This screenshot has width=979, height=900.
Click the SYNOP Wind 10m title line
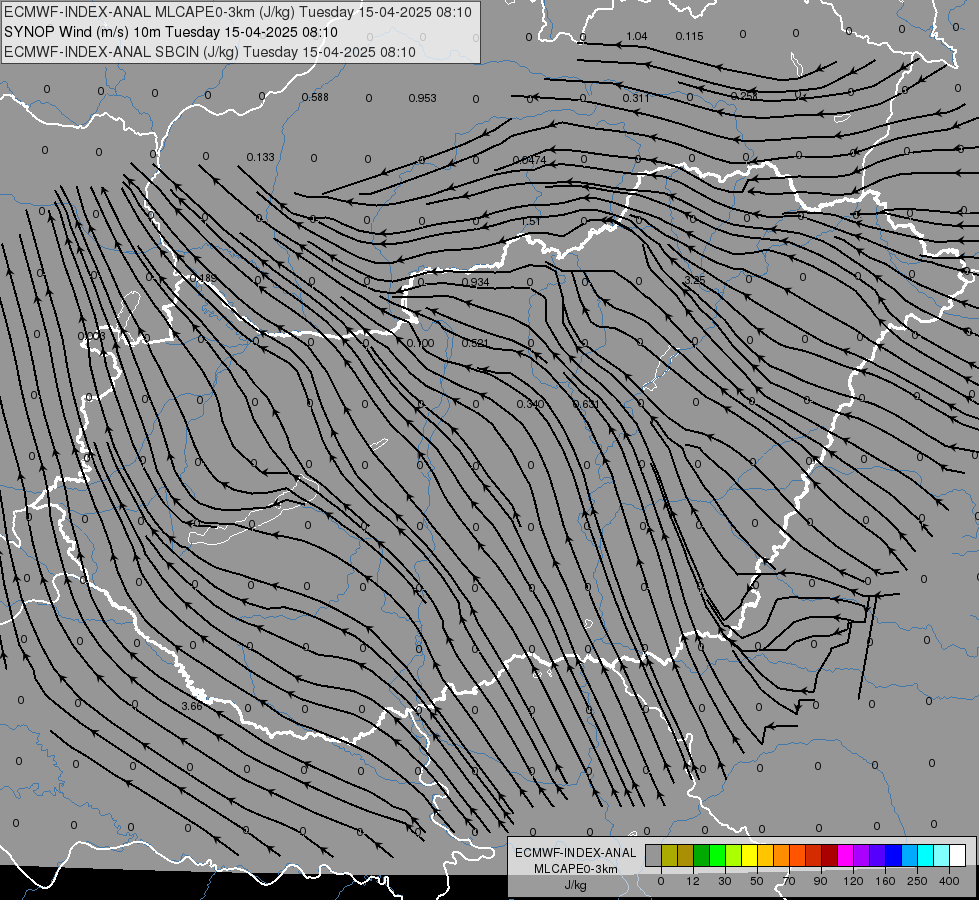pyautogui.click(x=170, y=32)
